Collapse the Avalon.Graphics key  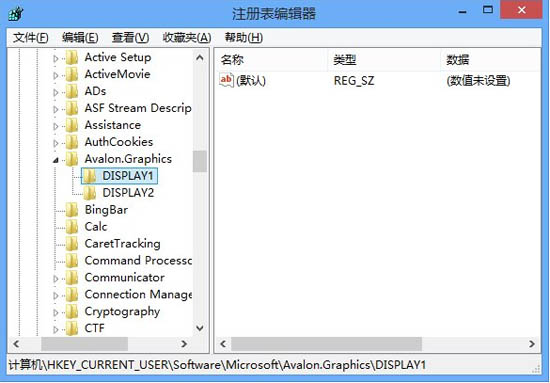pyautogui.click(x=56, y=160)
